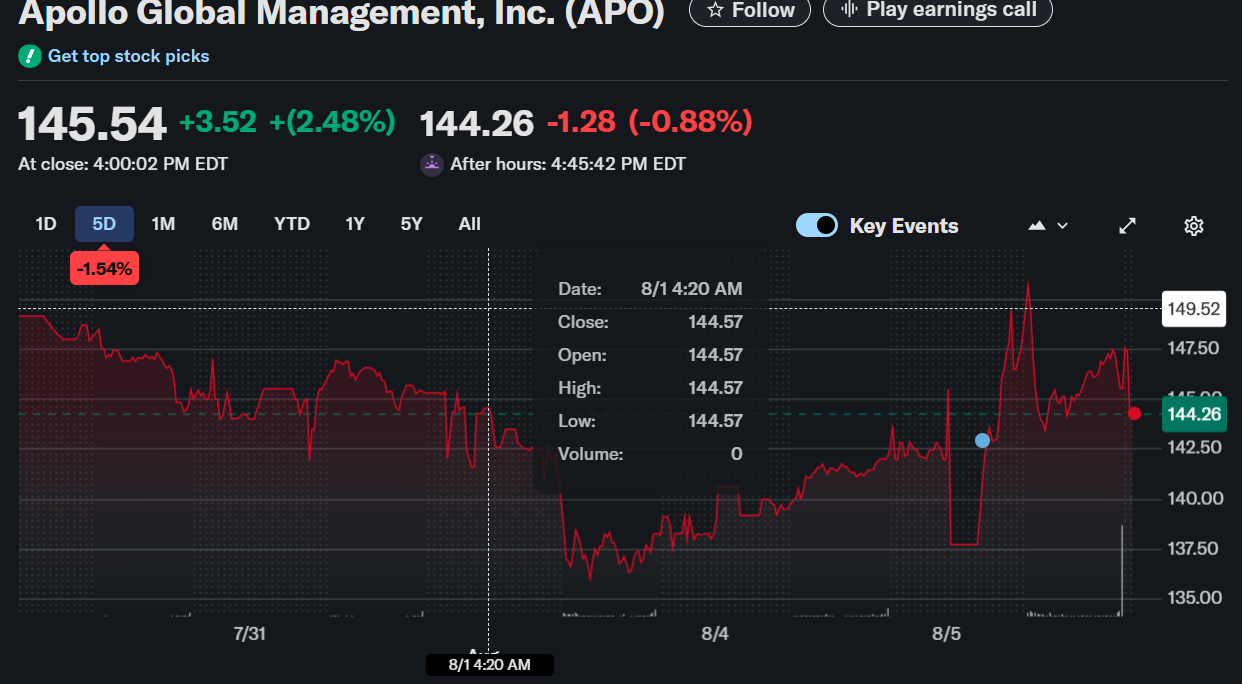Viewport: 1242px width, 684px height.
Task: Click the At close 4:00:02 PM EDT timestamp
Action: pyautogui.click(x=123, y=164)
